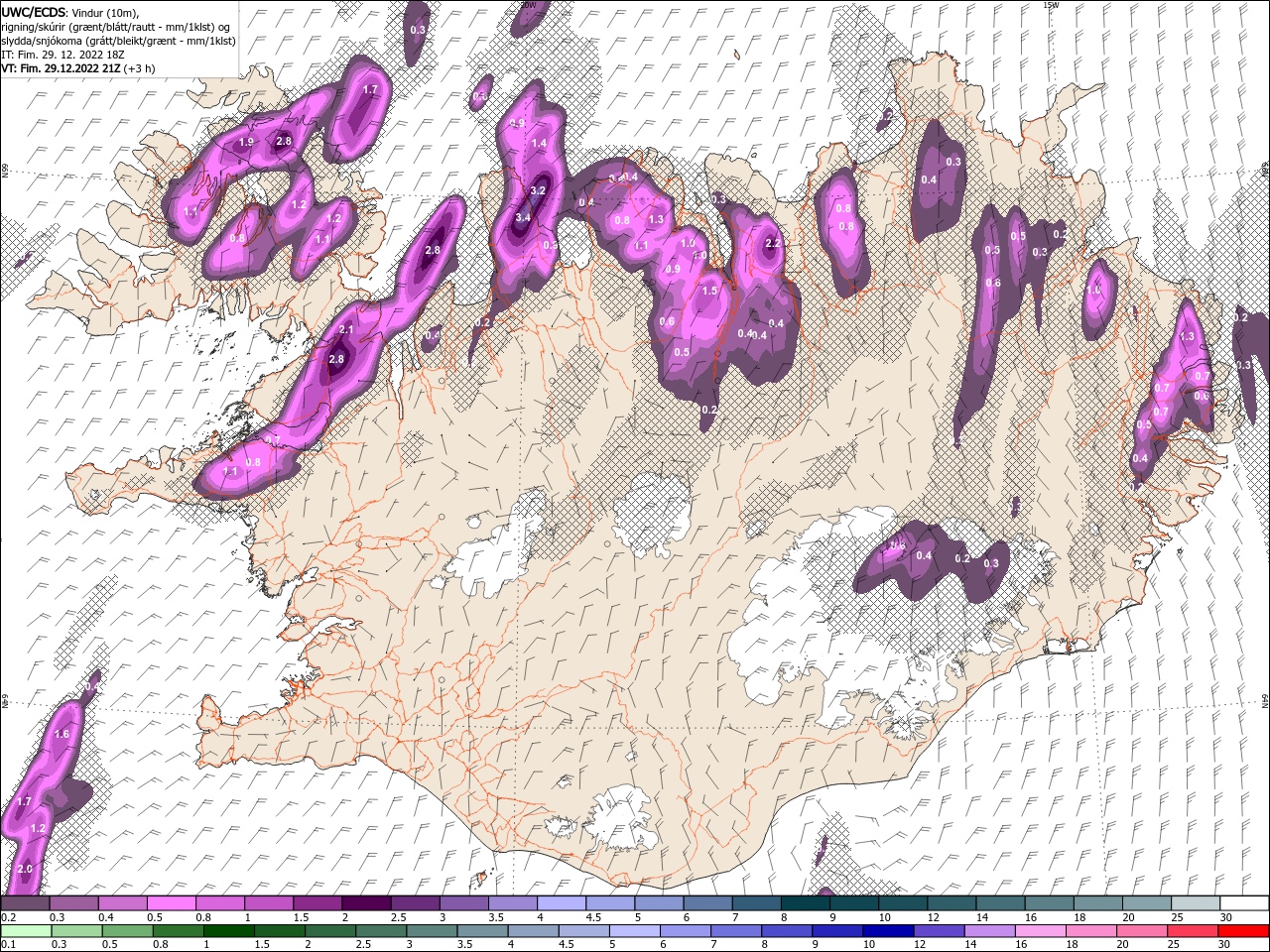The width and height of the screenshot is (1270, 952).
Task: Click the lavender swatch labeled 14 in lower legend
Action: point(989,931)
